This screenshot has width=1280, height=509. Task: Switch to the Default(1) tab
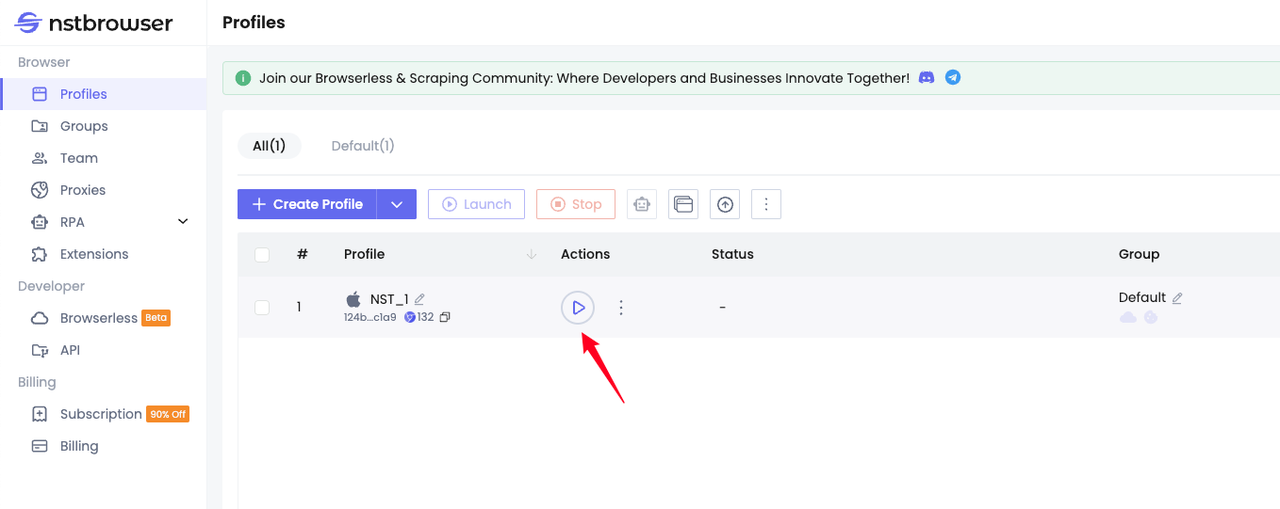(x=363, y=146)
